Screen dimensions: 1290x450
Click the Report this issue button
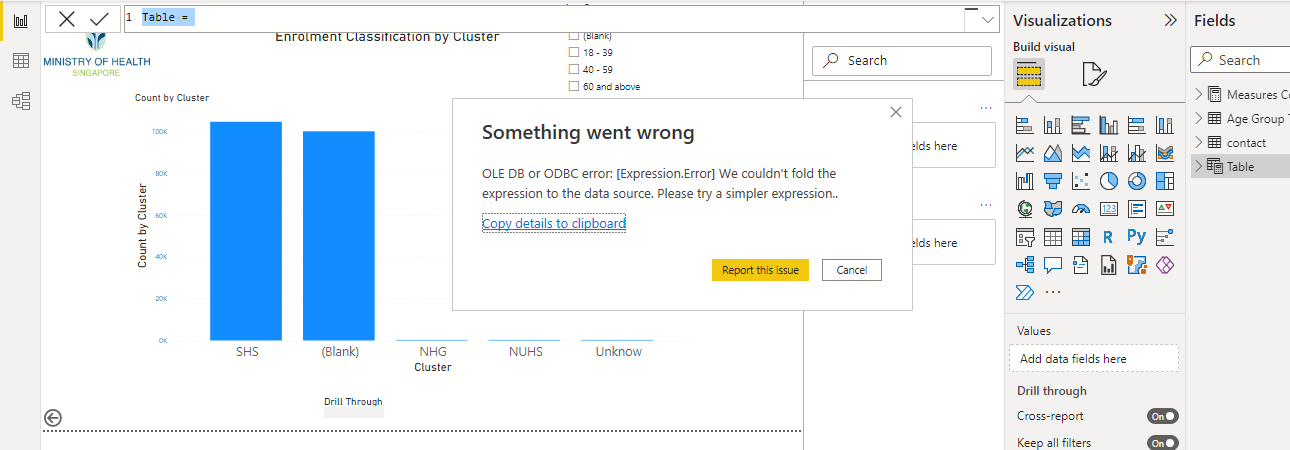point(760,270)
